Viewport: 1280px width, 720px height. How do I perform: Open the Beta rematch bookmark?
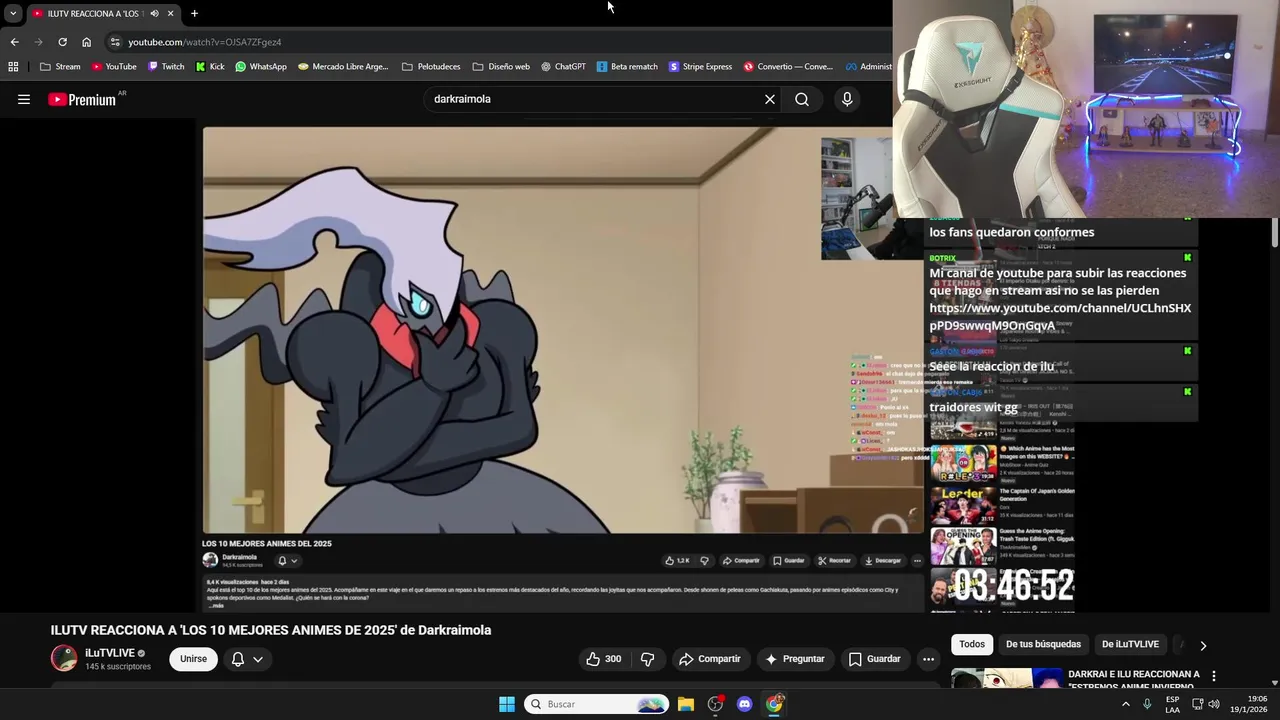tap(627, 67)
